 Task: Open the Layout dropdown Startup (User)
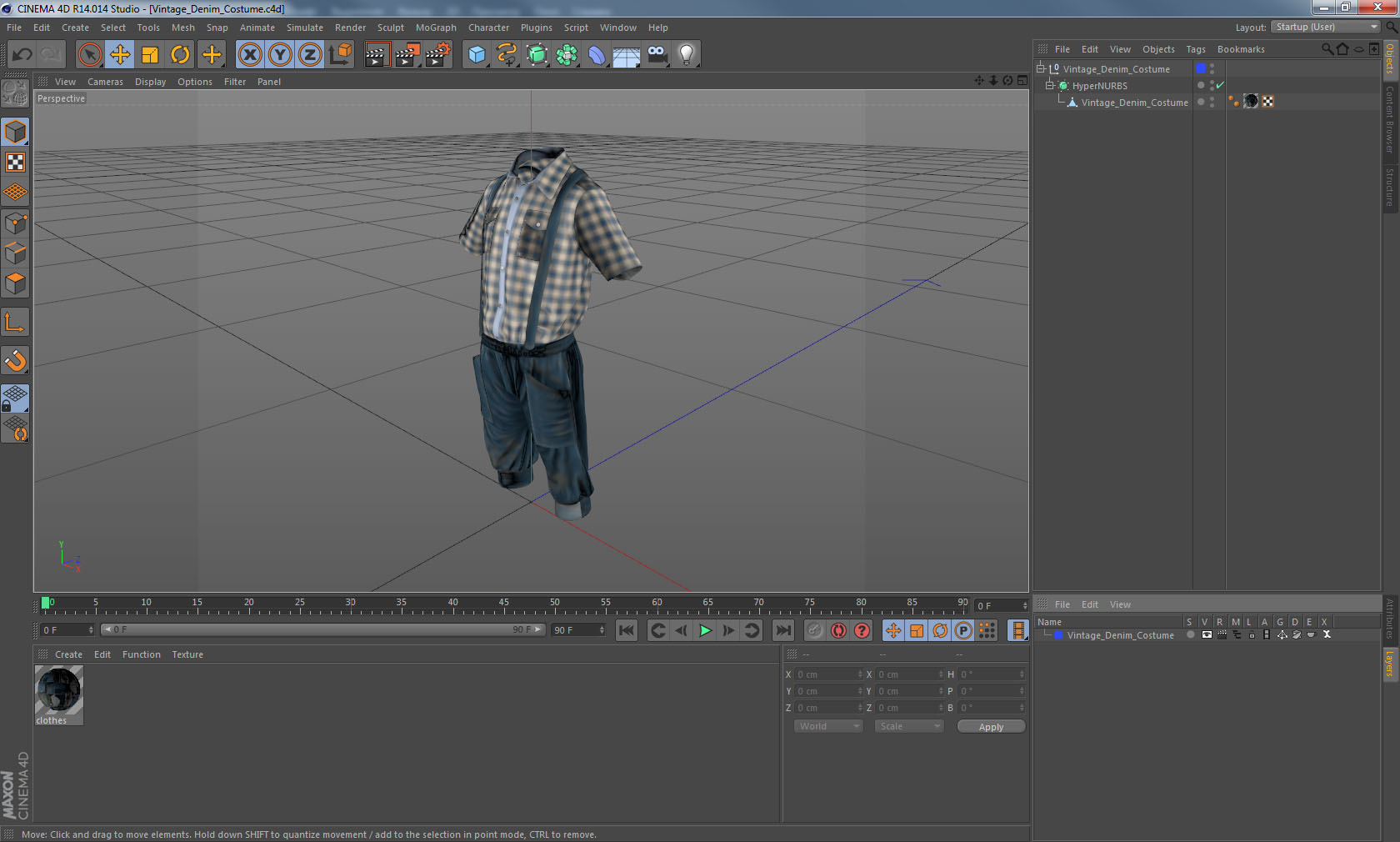[1326, 27]
